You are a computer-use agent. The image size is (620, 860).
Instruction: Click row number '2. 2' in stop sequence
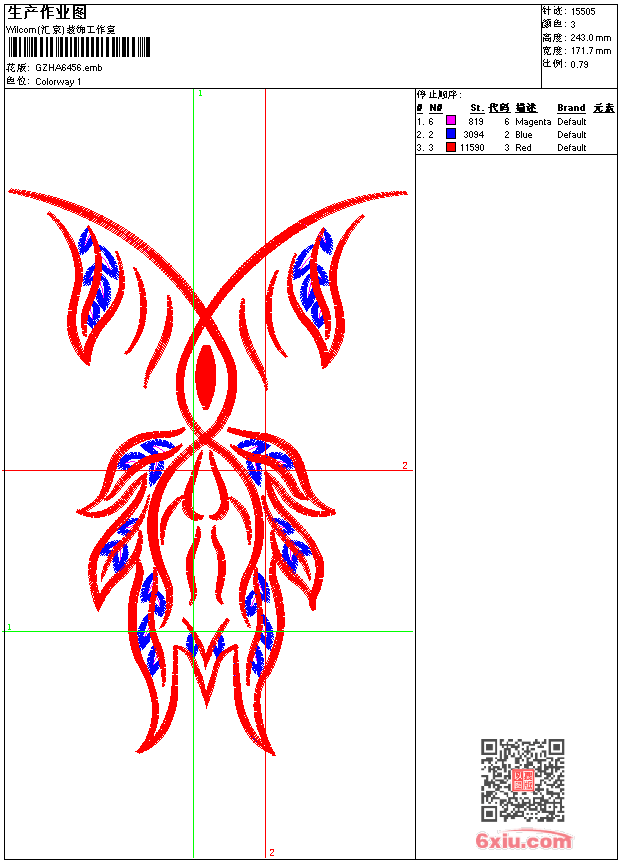[425, 135]
